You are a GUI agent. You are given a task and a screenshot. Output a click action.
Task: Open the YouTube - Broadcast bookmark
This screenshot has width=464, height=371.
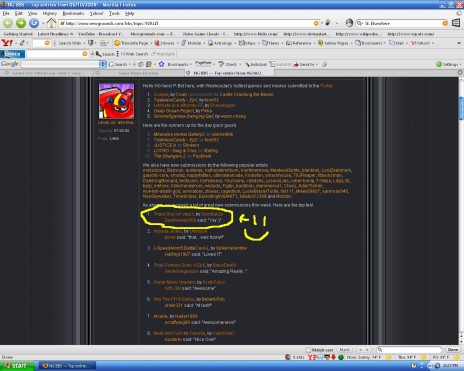pos(101,34)
